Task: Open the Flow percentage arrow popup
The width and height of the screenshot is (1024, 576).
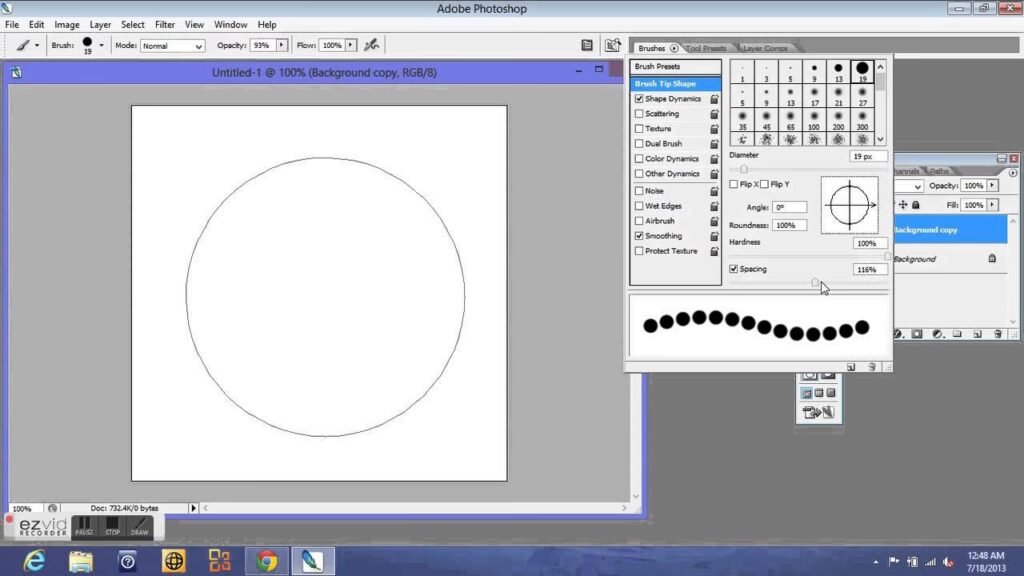Action: tap(352, 45)
